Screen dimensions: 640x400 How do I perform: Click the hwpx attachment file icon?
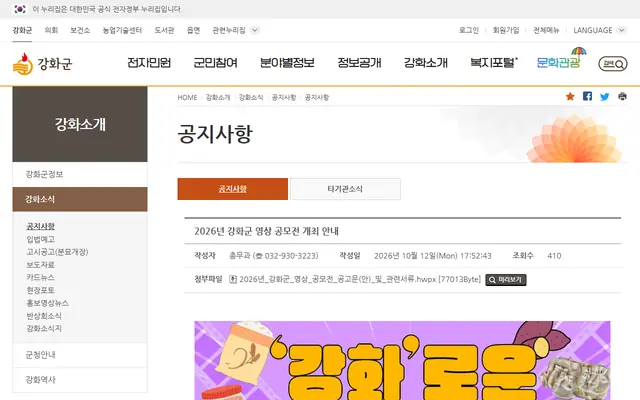(x=233, y=279)
